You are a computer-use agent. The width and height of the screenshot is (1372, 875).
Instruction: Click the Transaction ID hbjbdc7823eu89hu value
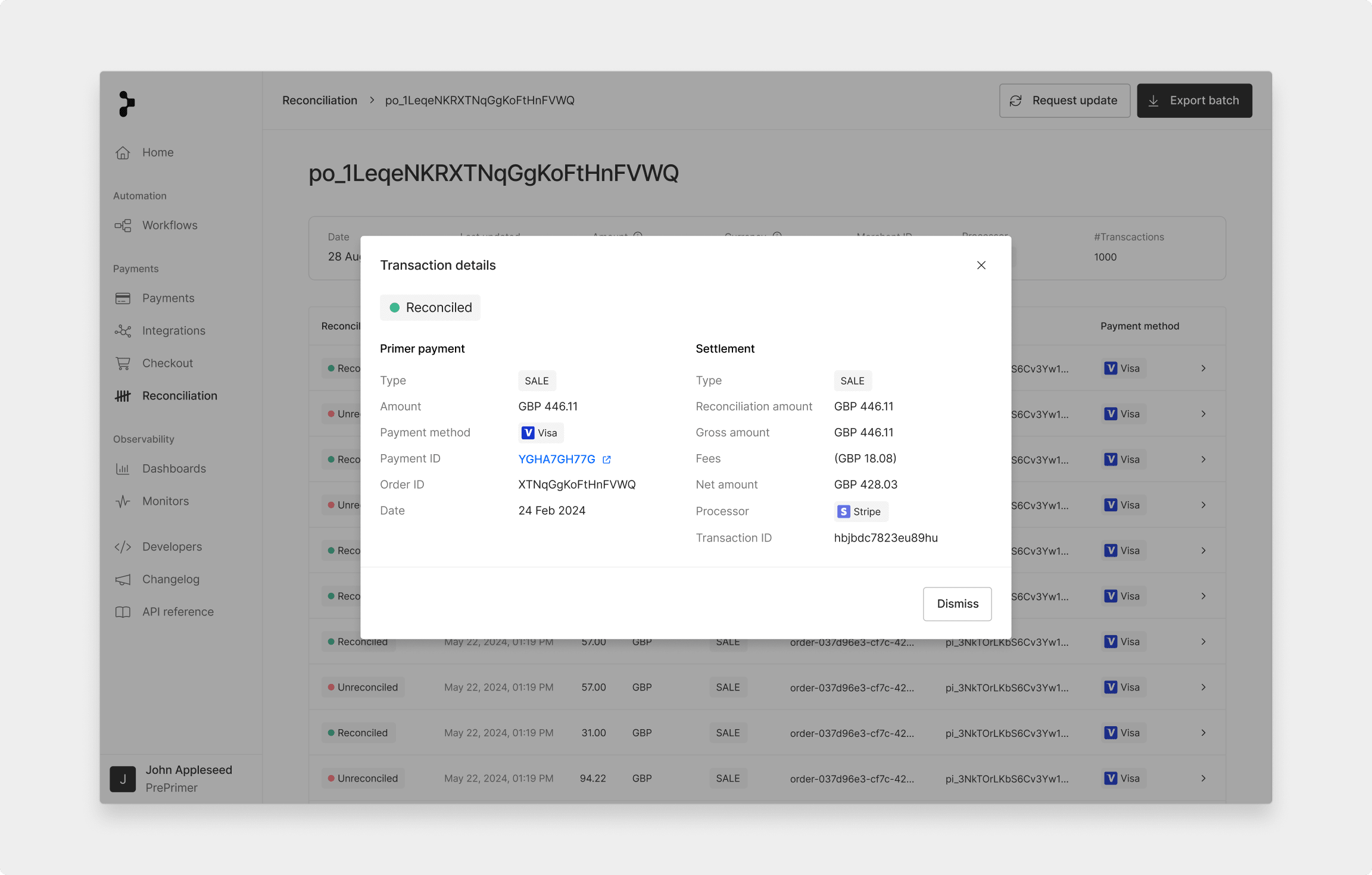pyautogui.click(x=885, y=538)
